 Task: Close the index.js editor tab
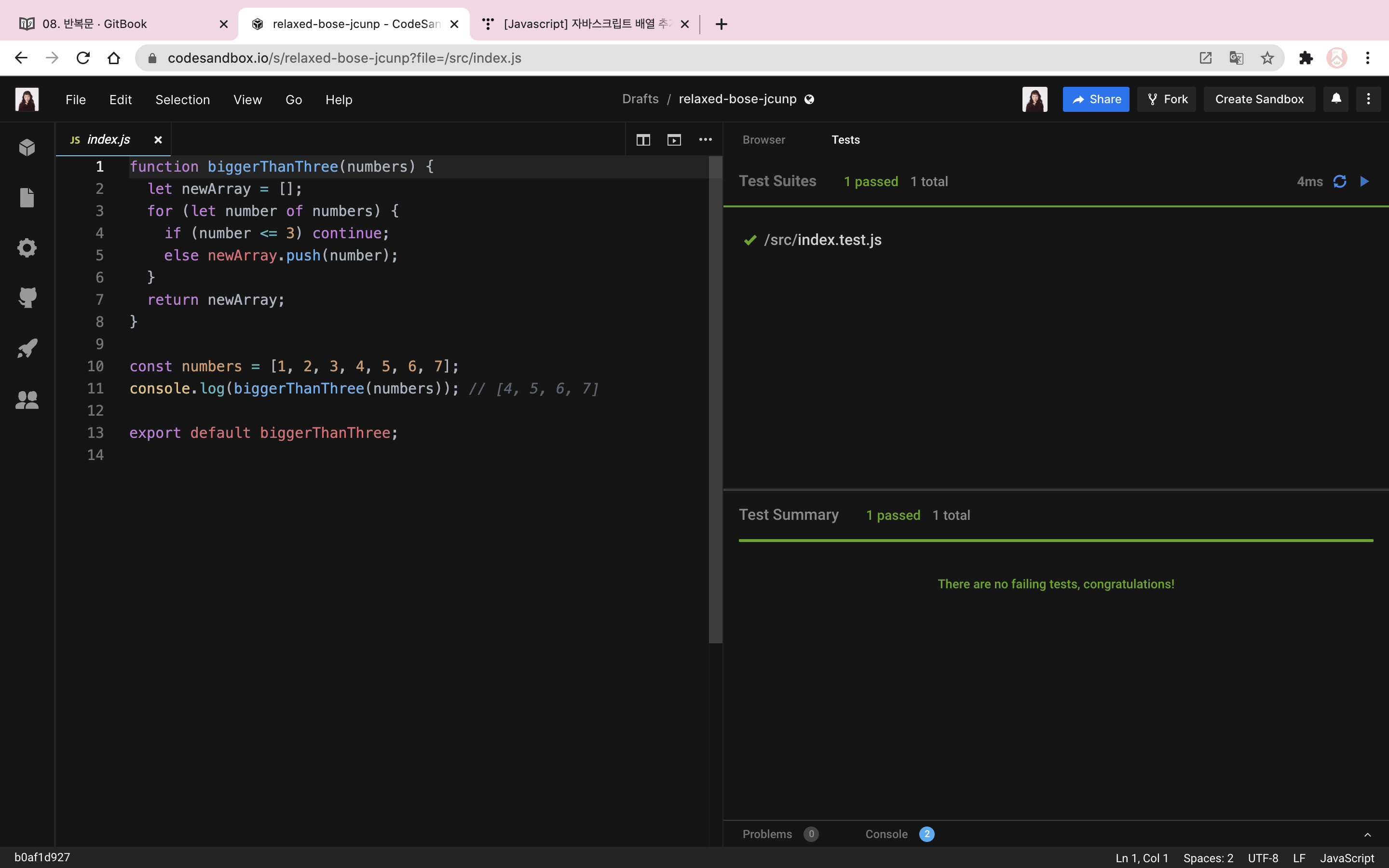(158, 139)
